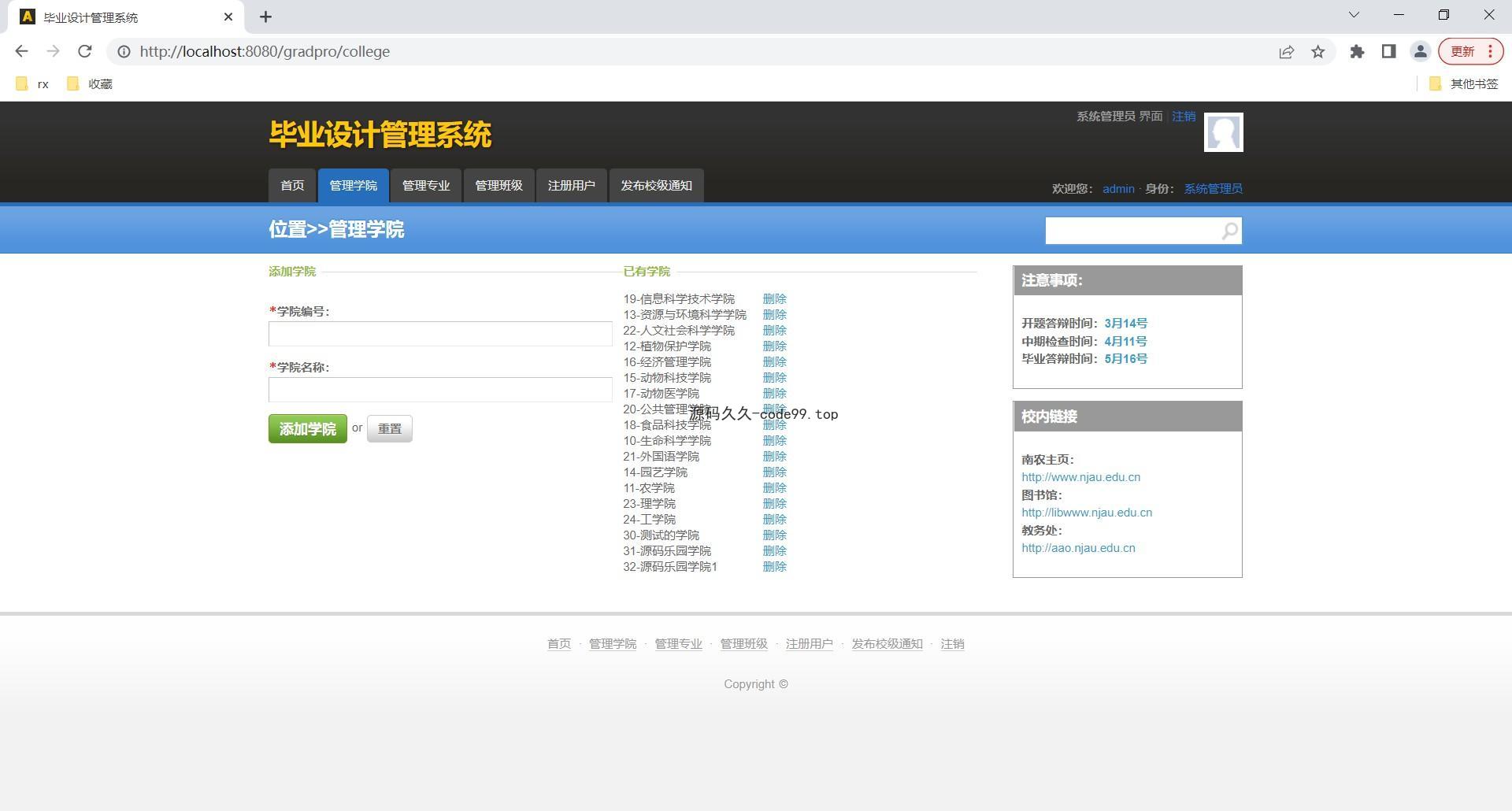The image size is (1512, 811).
Task: Click the 注销 link in header
Action: click(x=1184, y=117)
